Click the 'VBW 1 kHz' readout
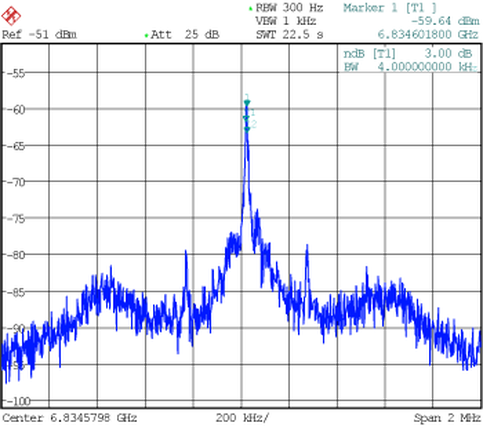 click(286, 21)
